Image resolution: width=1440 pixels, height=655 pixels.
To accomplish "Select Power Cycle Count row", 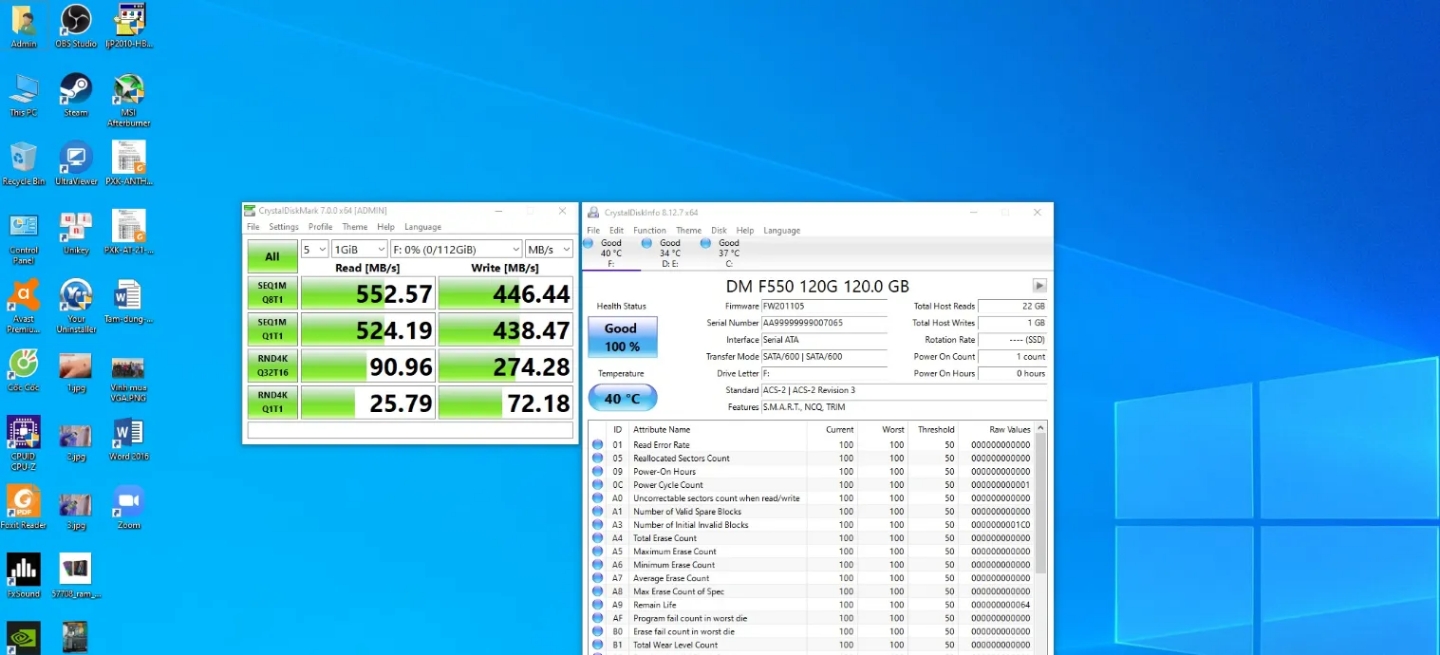I will click(x=811, y=485).
